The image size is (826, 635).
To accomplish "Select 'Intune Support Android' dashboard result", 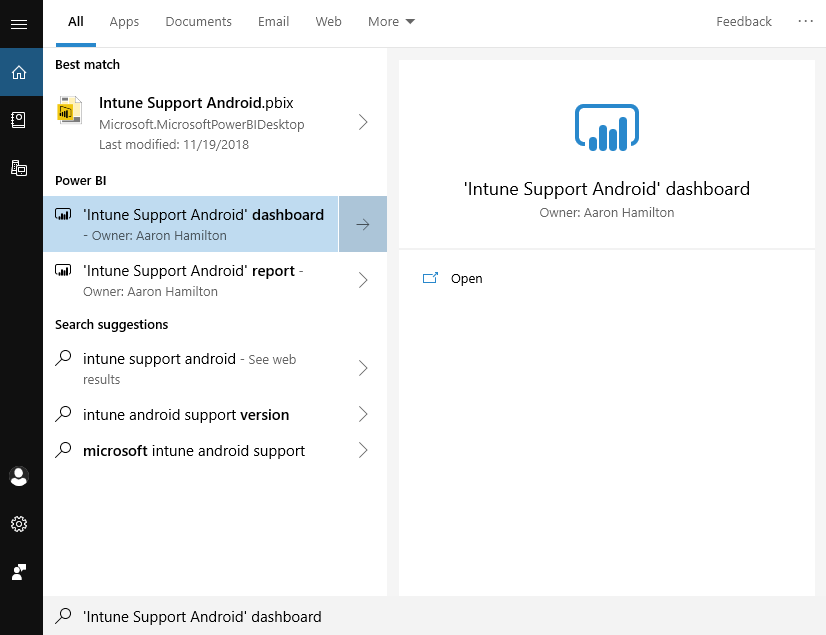I will [191, 224].
